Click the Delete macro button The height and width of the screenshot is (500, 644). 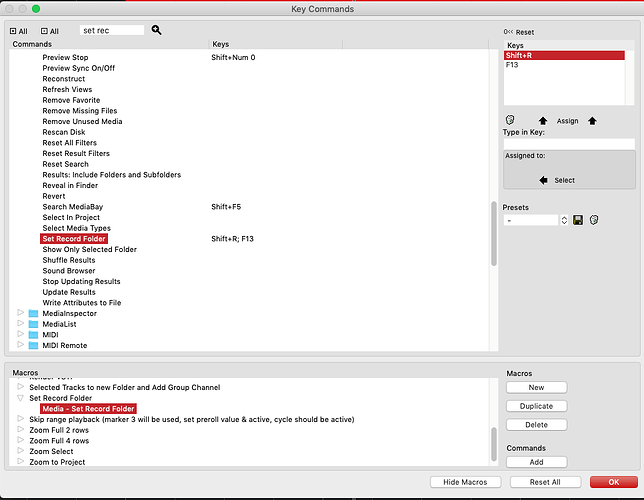point(536,425)
